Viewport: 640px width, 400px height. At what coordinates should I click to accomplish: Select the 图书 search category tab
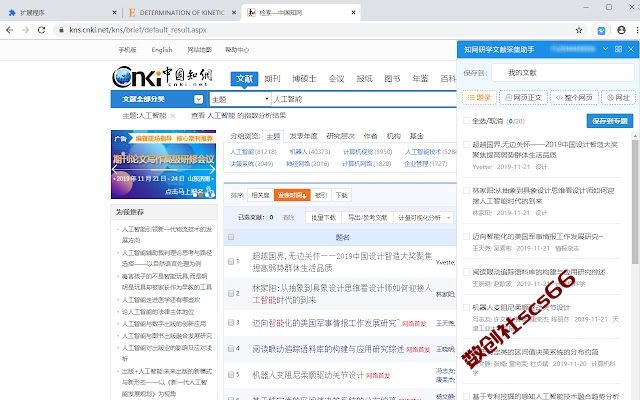click(392, 79)
